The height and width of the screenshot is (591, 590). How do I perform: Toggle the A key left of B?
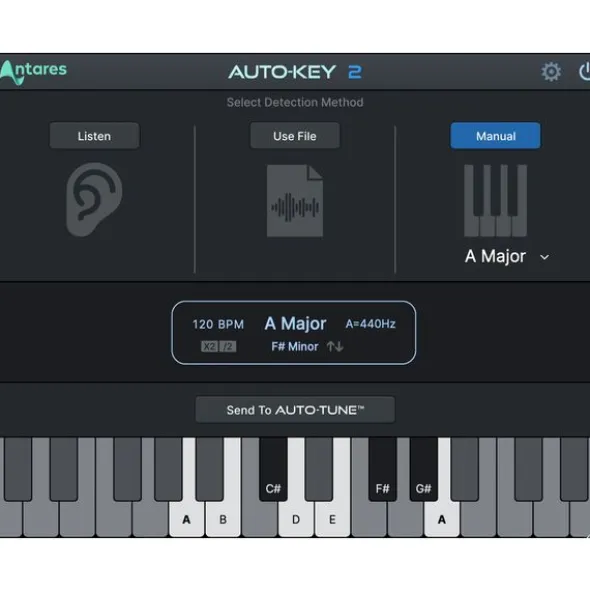coord(187,519)
